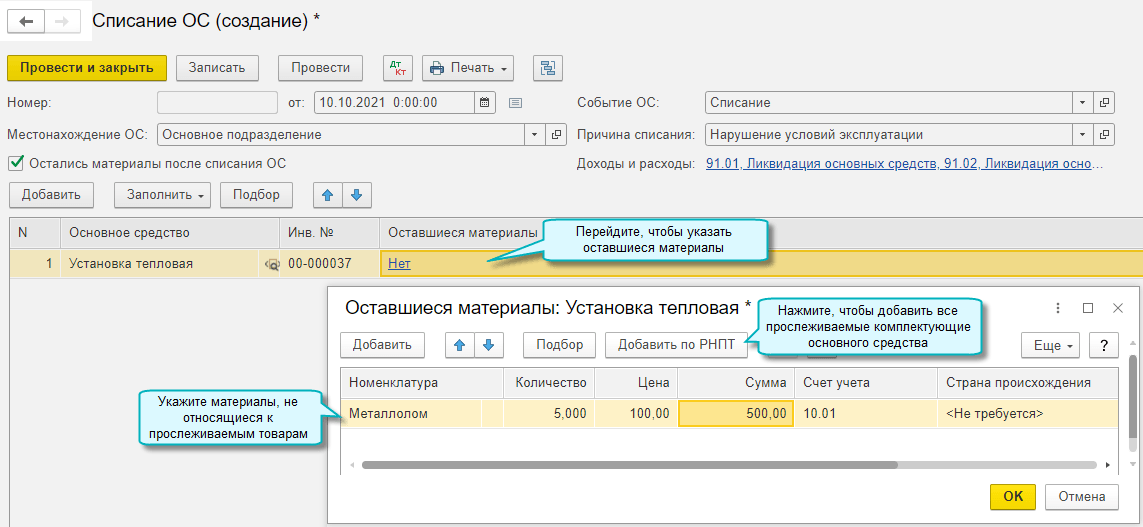This screenshot has height=527, width=1143.
Task: Toggle 'Остались материалы после списания ОС' checkbox
Action: (15, 163)
